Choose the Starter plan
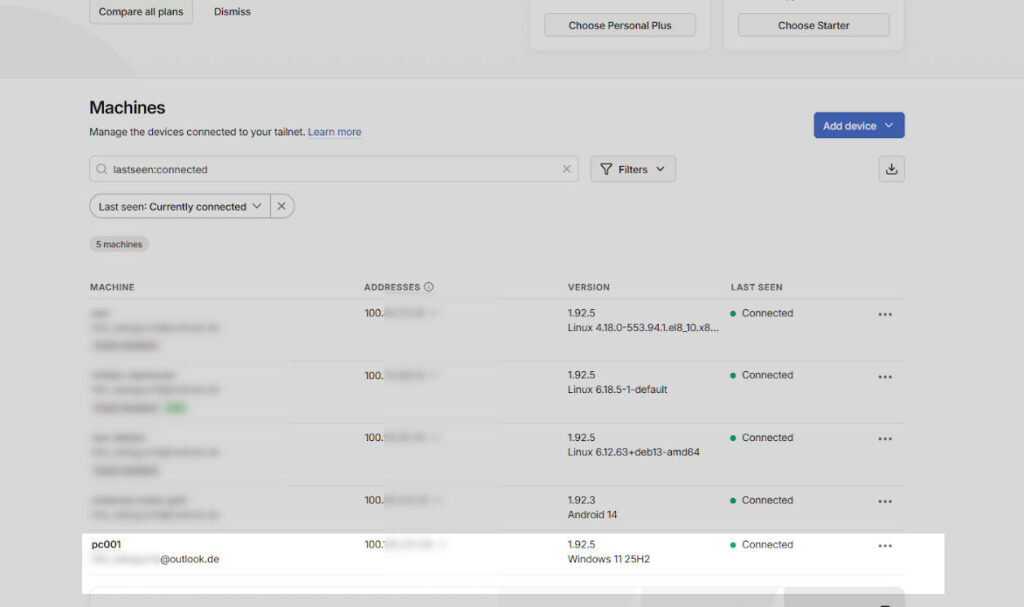The image size is (1024, 607). 813,25
